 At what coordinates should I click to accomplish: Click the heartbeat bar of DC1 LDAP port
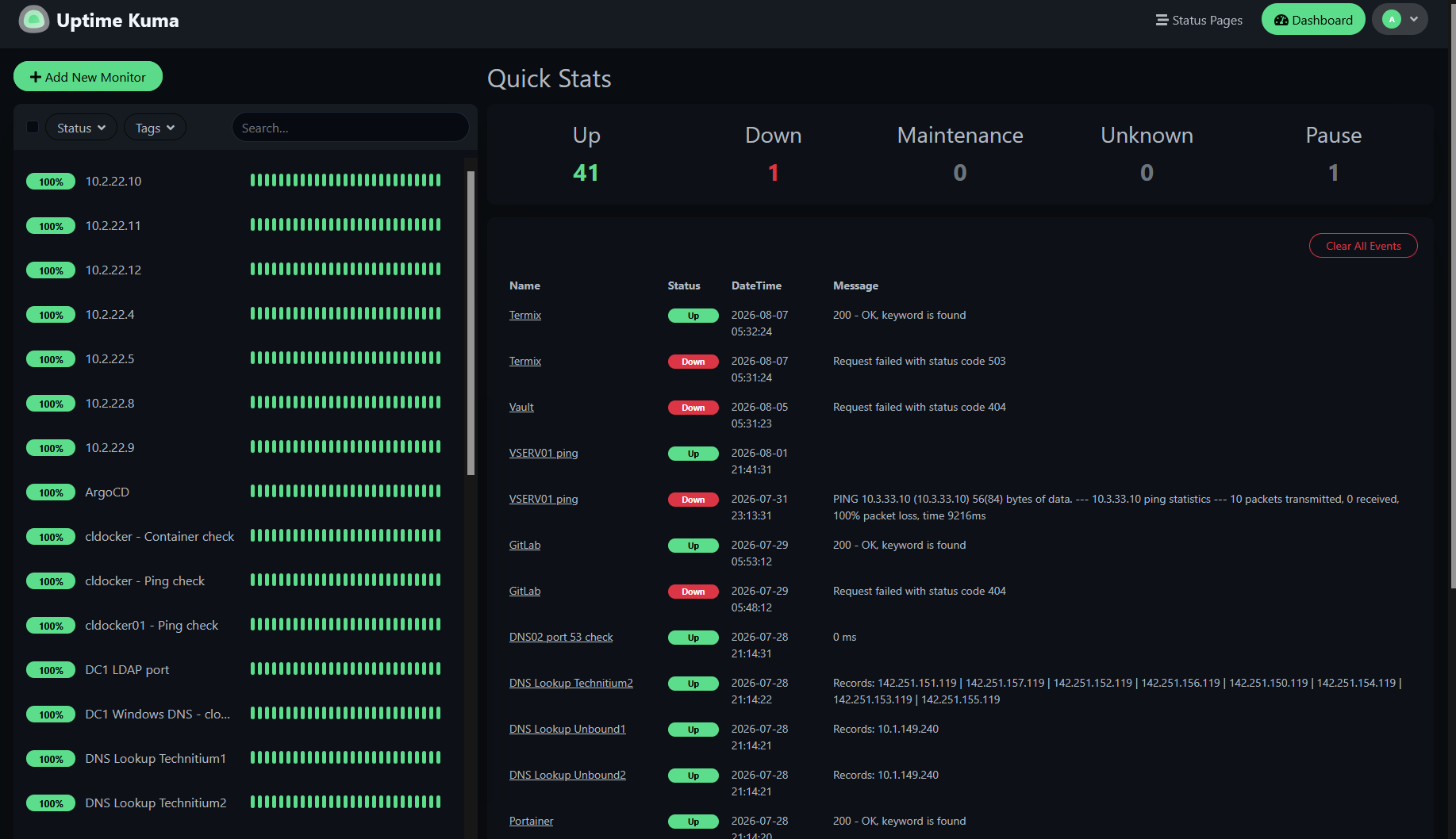point(345,669)
